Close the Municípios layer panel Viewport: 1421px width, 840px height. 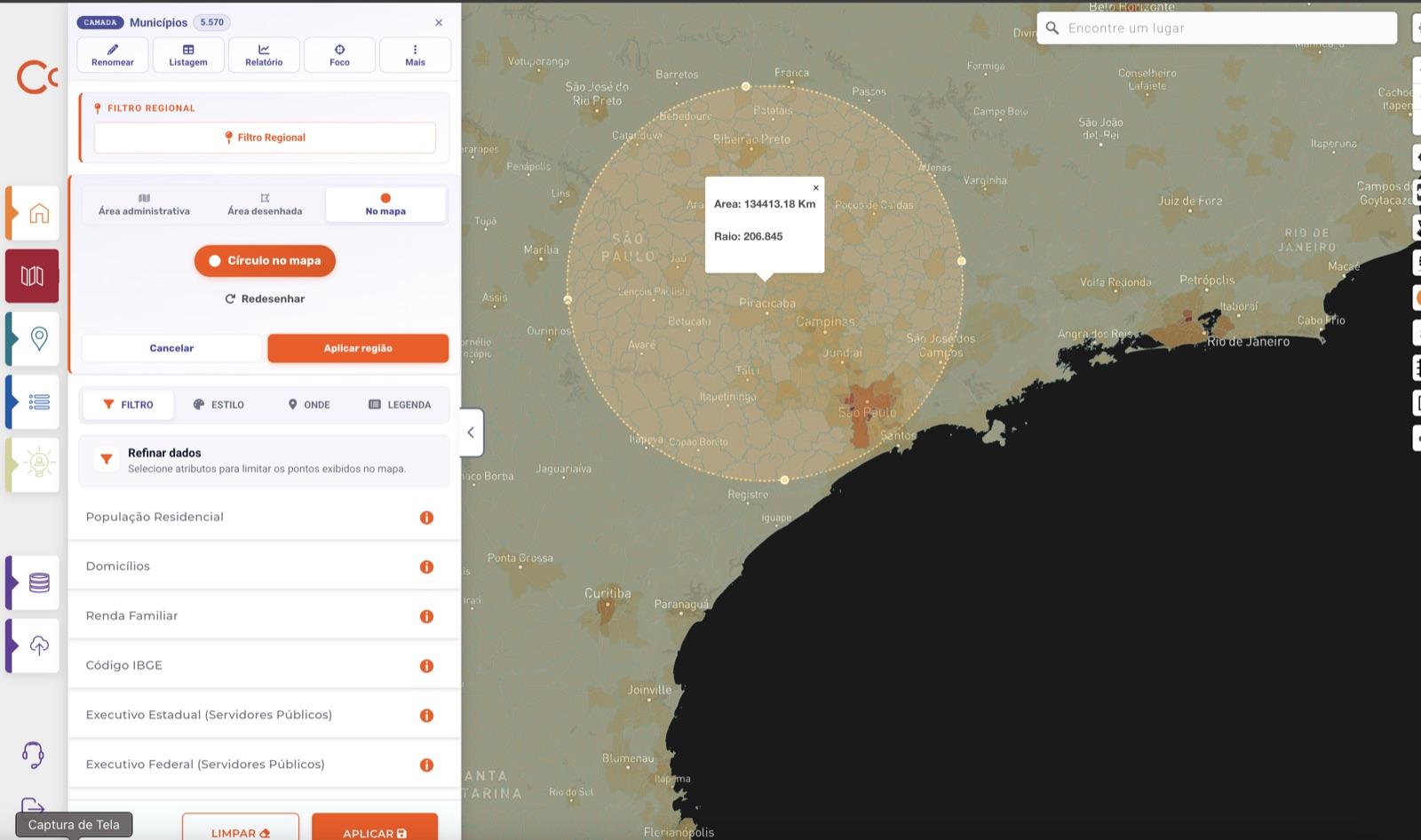[439, 22]
